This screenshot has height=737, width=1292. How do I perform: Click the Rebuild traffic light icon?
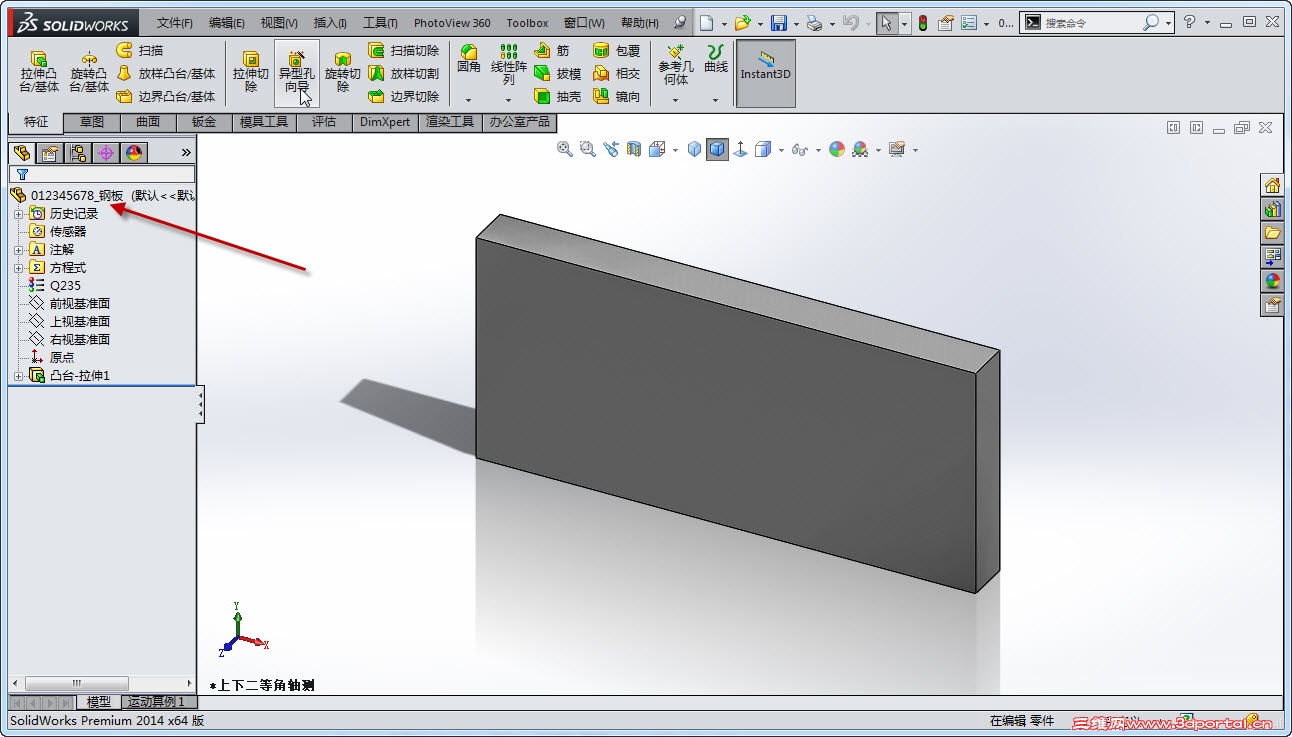click(x=922, y=22)
